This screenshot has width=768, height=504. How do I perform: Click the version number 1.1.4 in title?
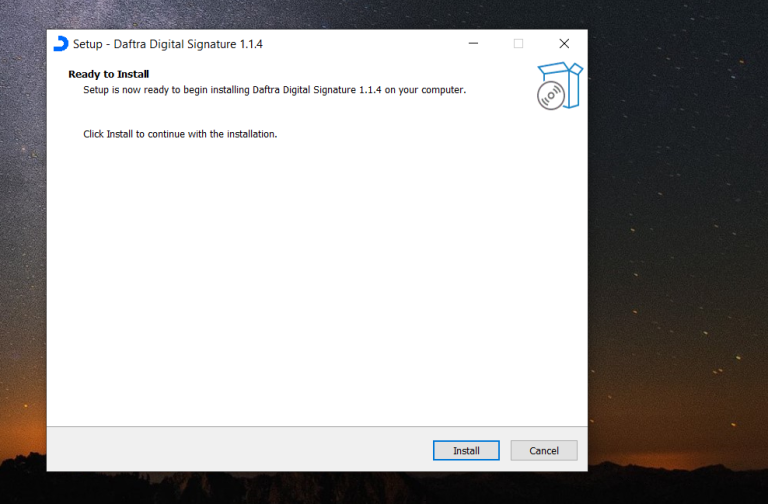[246, 44]
